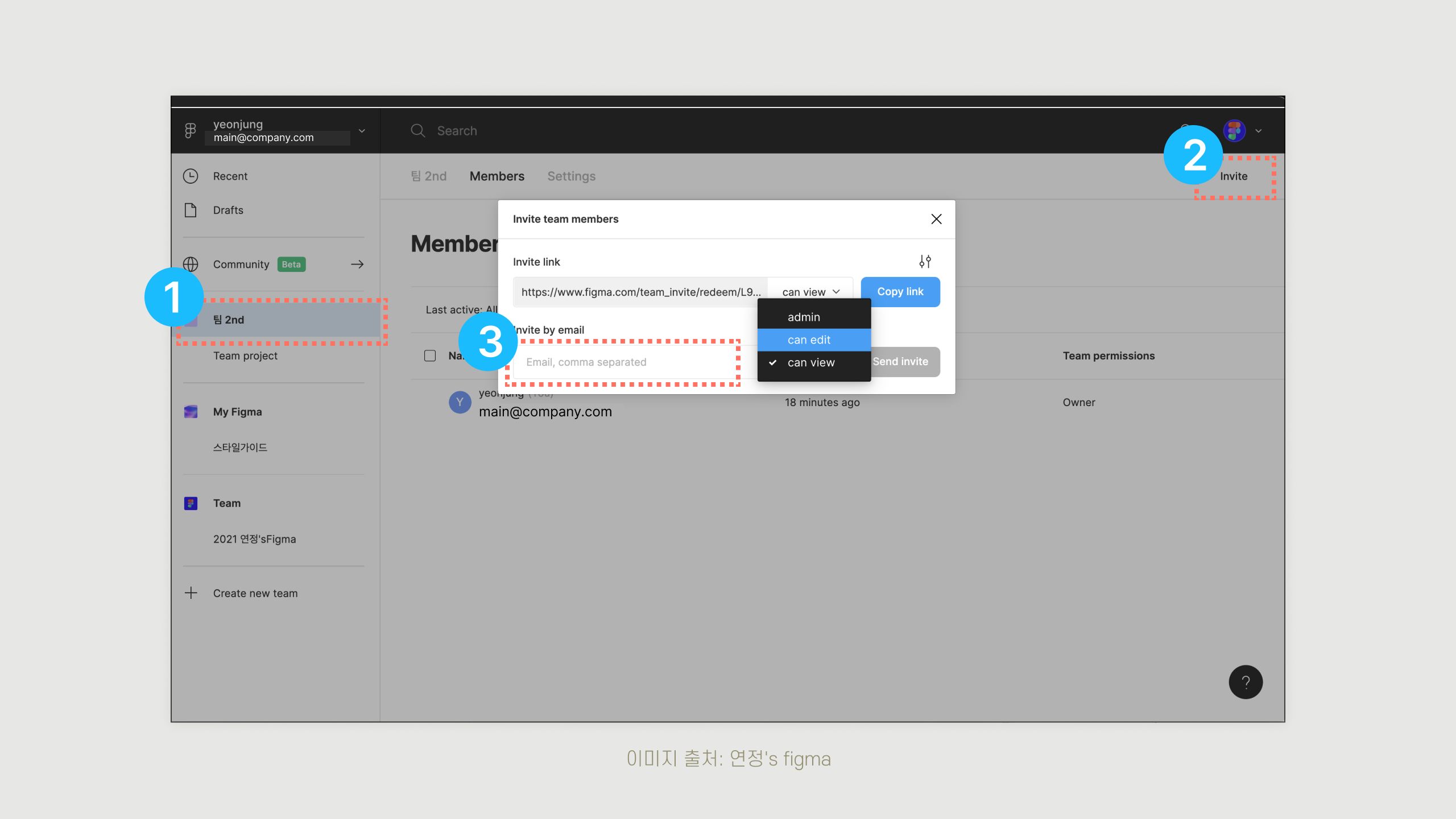1456x819 pixels.
Task: Select can edit permission option
Action: pos(809,340)
